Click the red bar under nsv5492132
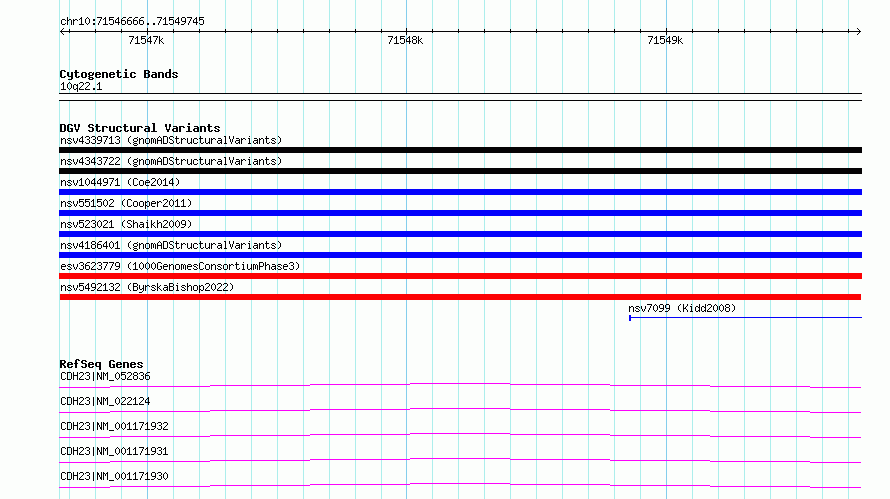Screen dimensions: 890x499 click(460, 297)
